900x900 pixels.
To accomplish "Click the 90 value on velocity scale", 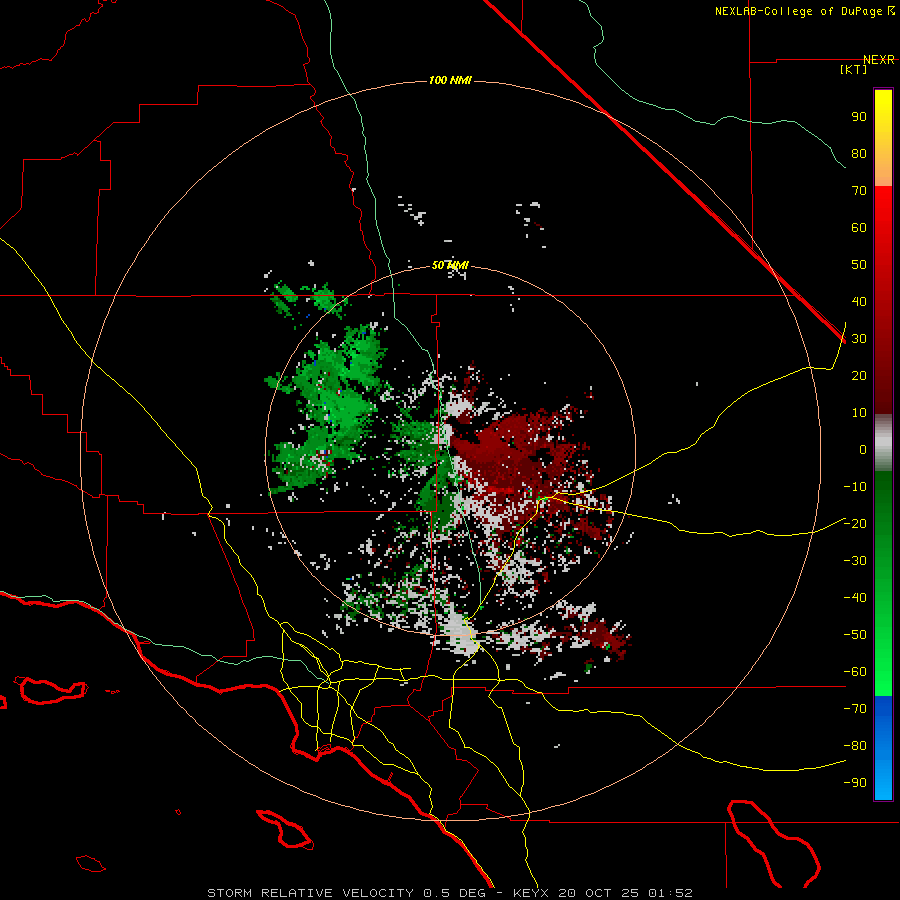I will 859,117.
